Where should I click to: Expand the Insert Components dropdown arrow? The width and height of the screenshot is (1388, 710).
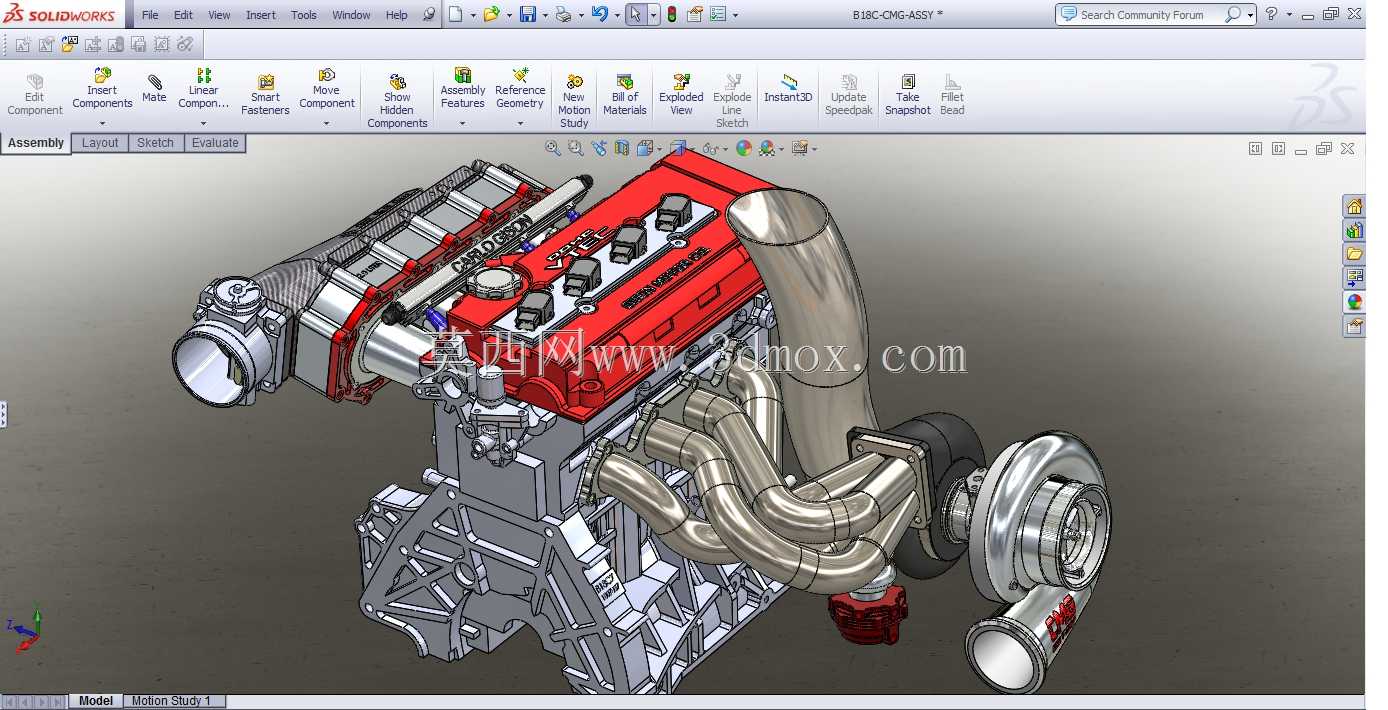102,124
